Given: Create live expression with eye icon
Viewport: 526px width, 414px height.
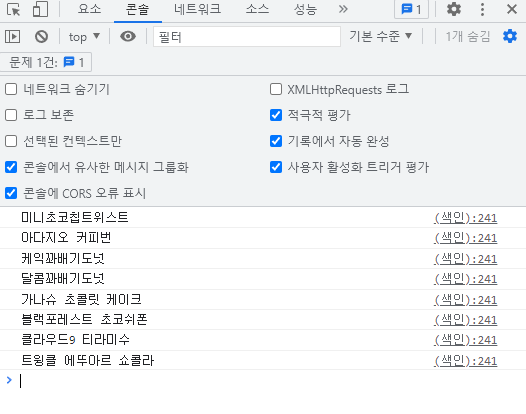Looking at the screenshot, I should click(128, 36).
